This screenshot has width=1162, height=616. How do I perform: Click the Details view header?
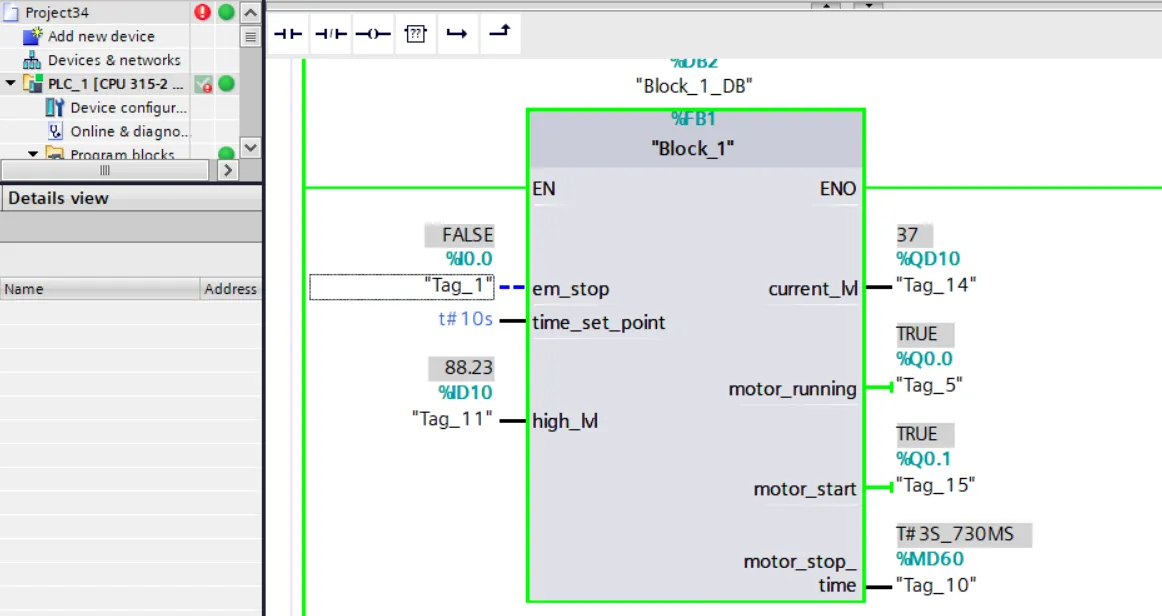130,198
